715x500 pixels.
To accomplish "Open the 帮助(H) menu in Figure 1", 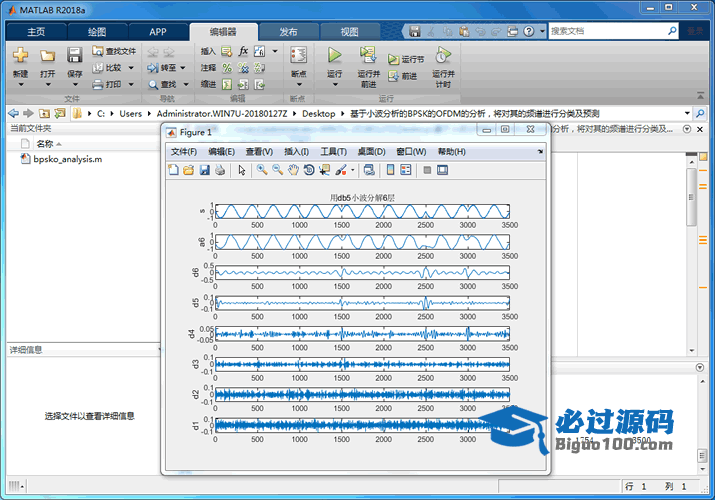I will coord(451,152).
